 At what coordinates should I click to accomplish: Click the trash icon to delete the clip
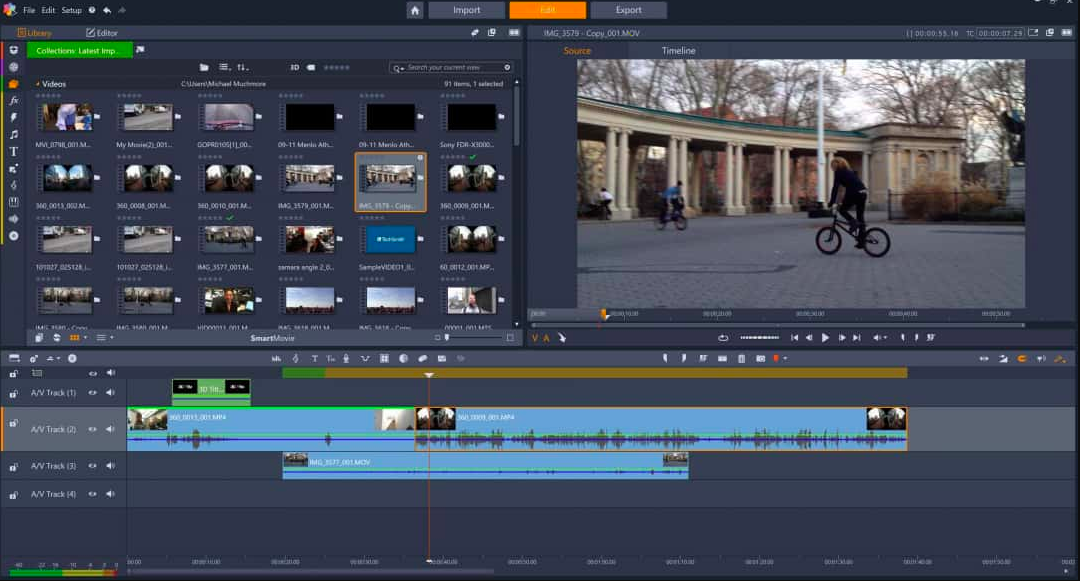pos(741,358)
